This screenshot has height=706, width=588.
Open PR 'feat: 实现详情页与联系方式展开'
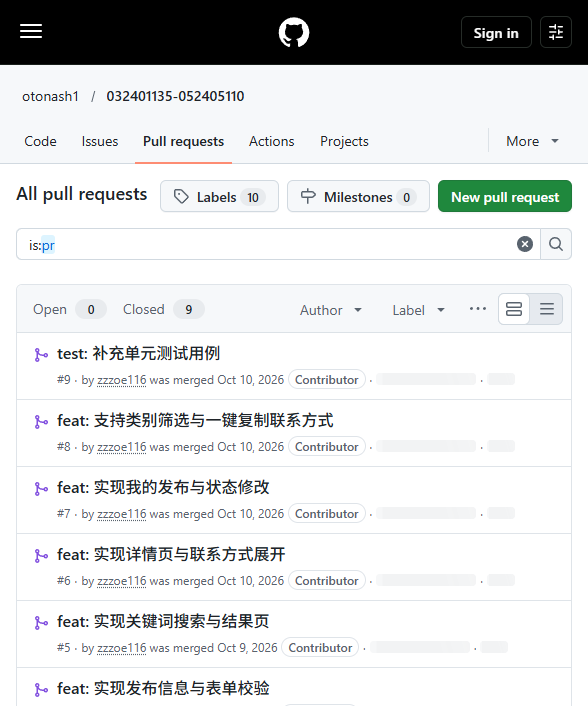click(171, 555)
